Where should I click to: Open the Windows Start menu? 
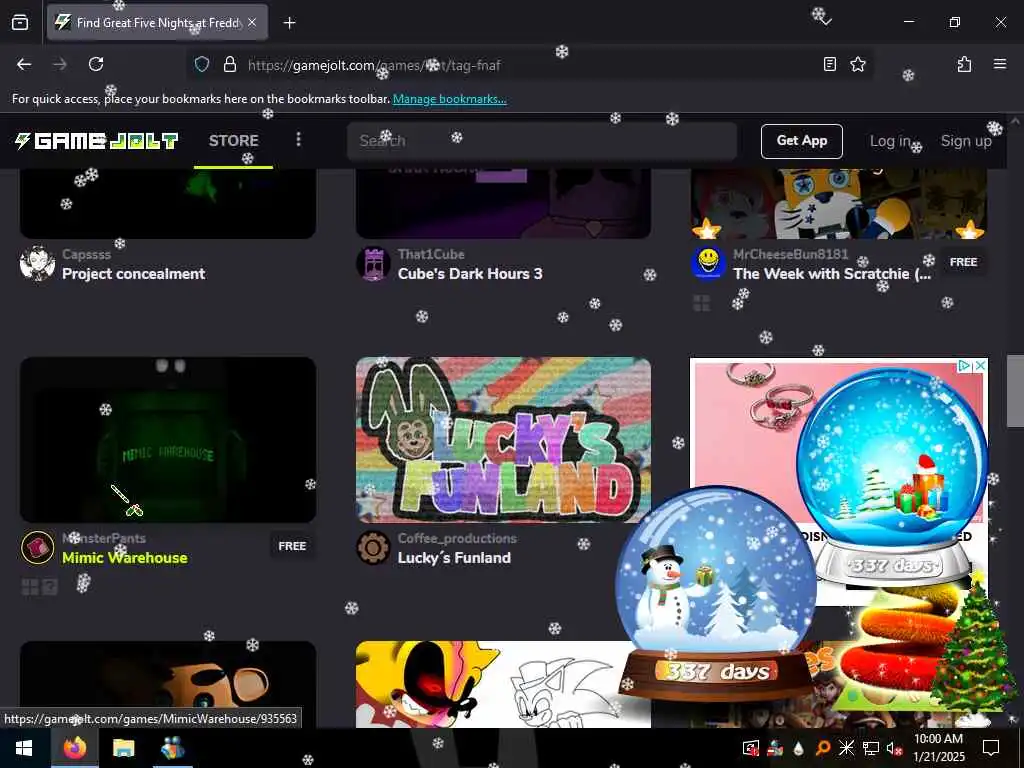pos(24,748)
